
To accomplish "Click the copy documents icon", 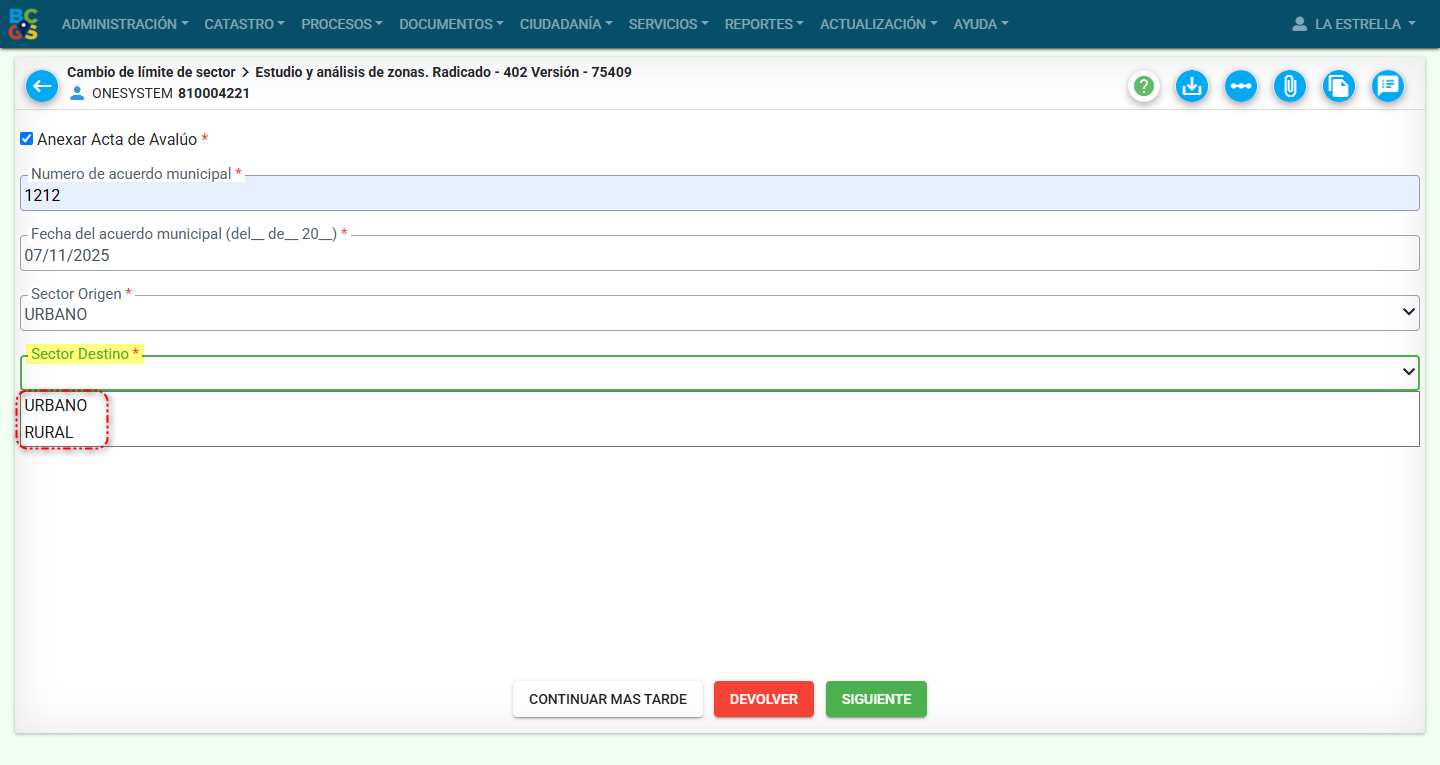I will click(1338, 87).
